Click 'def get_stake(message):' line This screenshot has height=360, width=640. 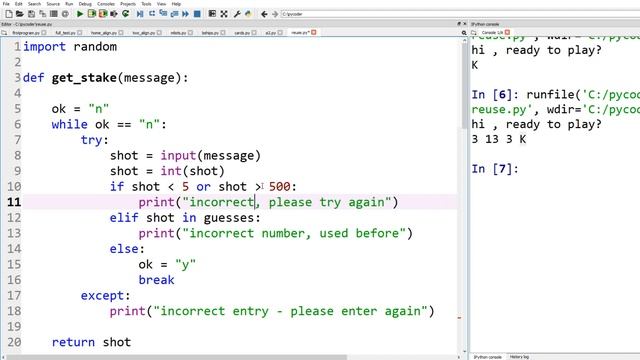coord(106,78)
